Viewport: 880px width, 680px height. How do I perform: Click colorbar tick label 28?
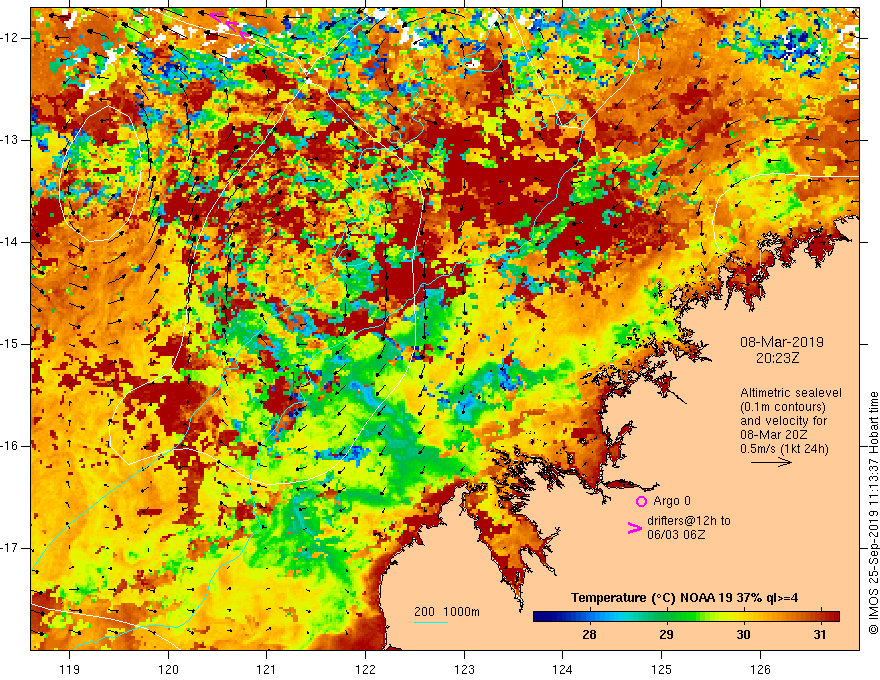[589, 635]
